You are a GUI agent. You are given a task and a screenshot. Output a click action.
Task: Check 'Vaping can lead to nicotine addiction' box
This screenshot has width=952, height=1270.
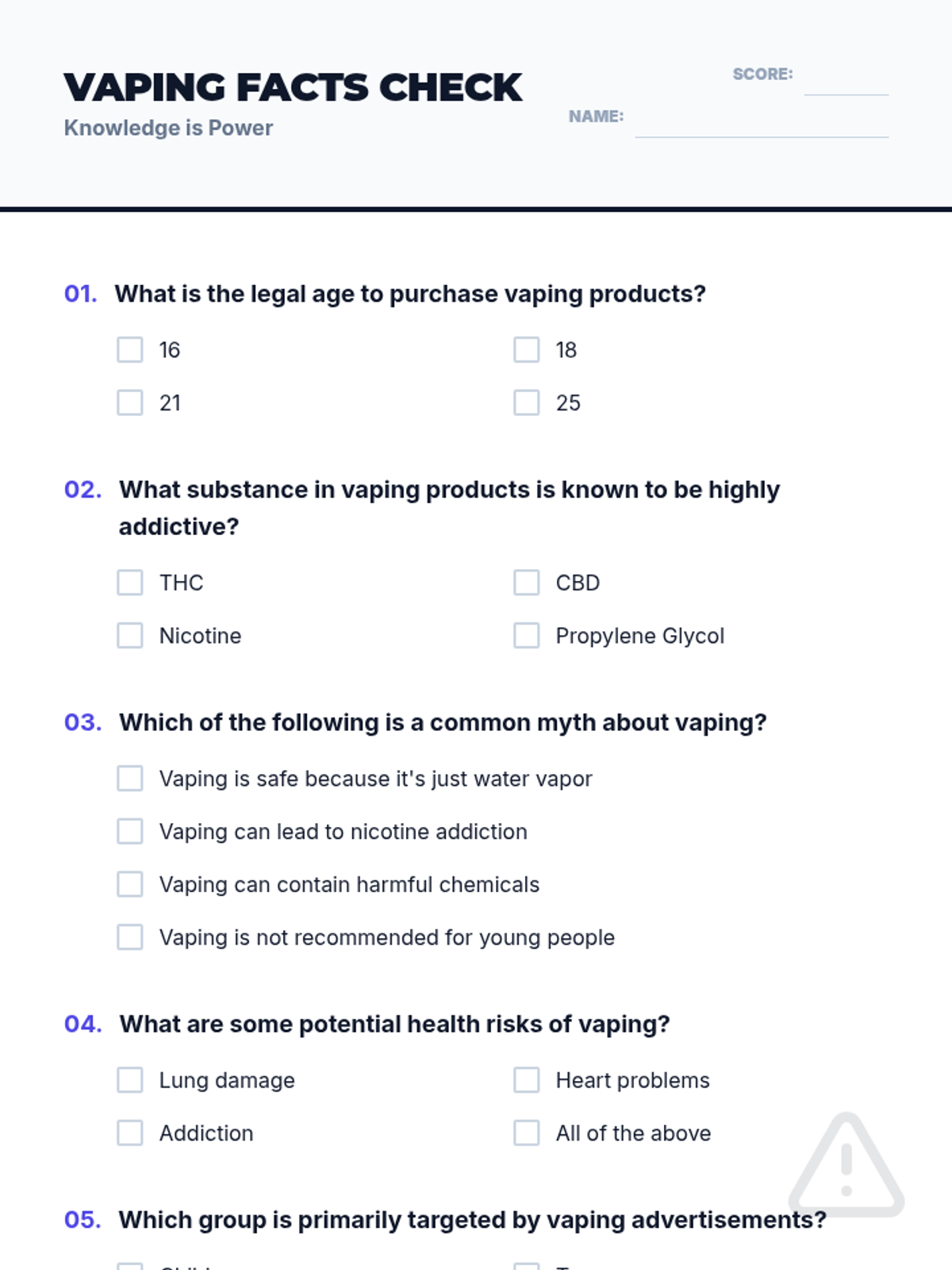coord(130,832)
